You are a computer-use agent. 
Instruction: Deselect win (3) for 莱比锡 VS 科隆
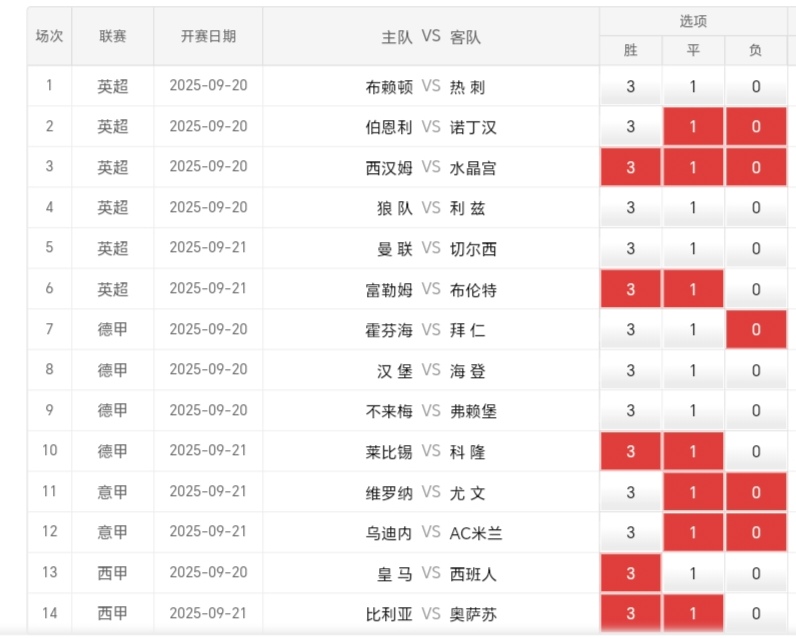click(x=631, y=451)
